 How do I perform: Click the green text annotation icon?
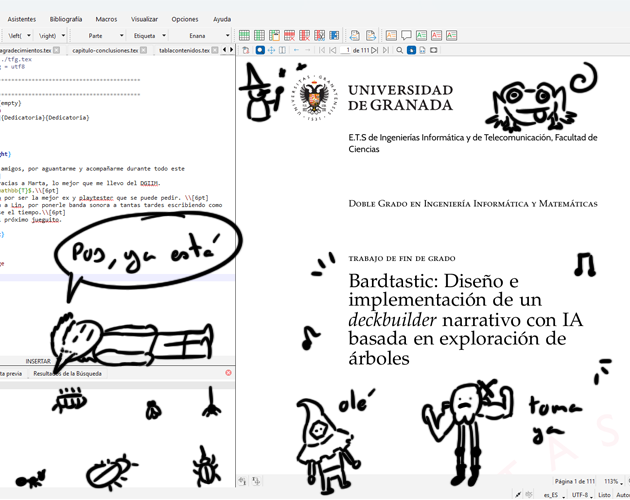421,35
